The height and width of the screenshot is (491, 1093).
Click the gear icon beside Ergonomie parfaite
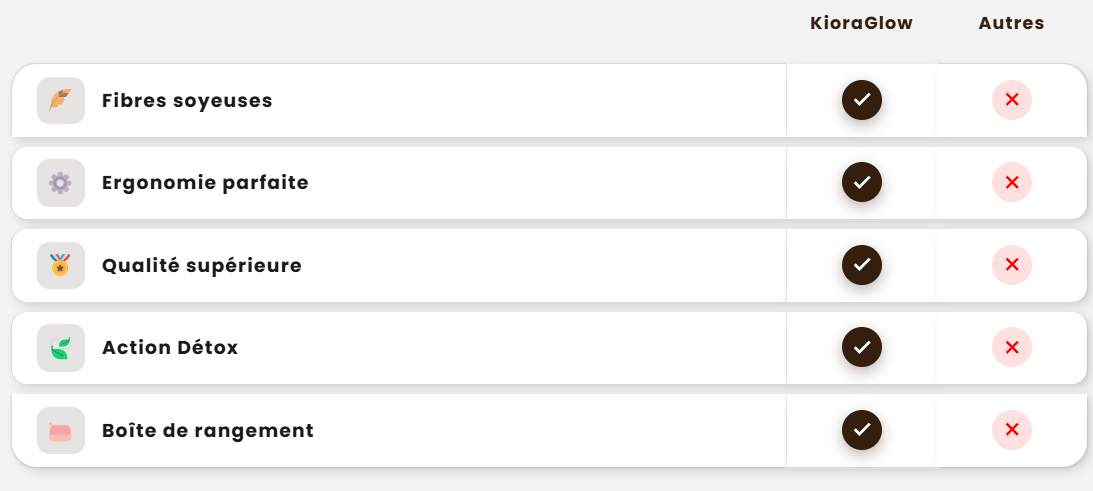[61, 183]
